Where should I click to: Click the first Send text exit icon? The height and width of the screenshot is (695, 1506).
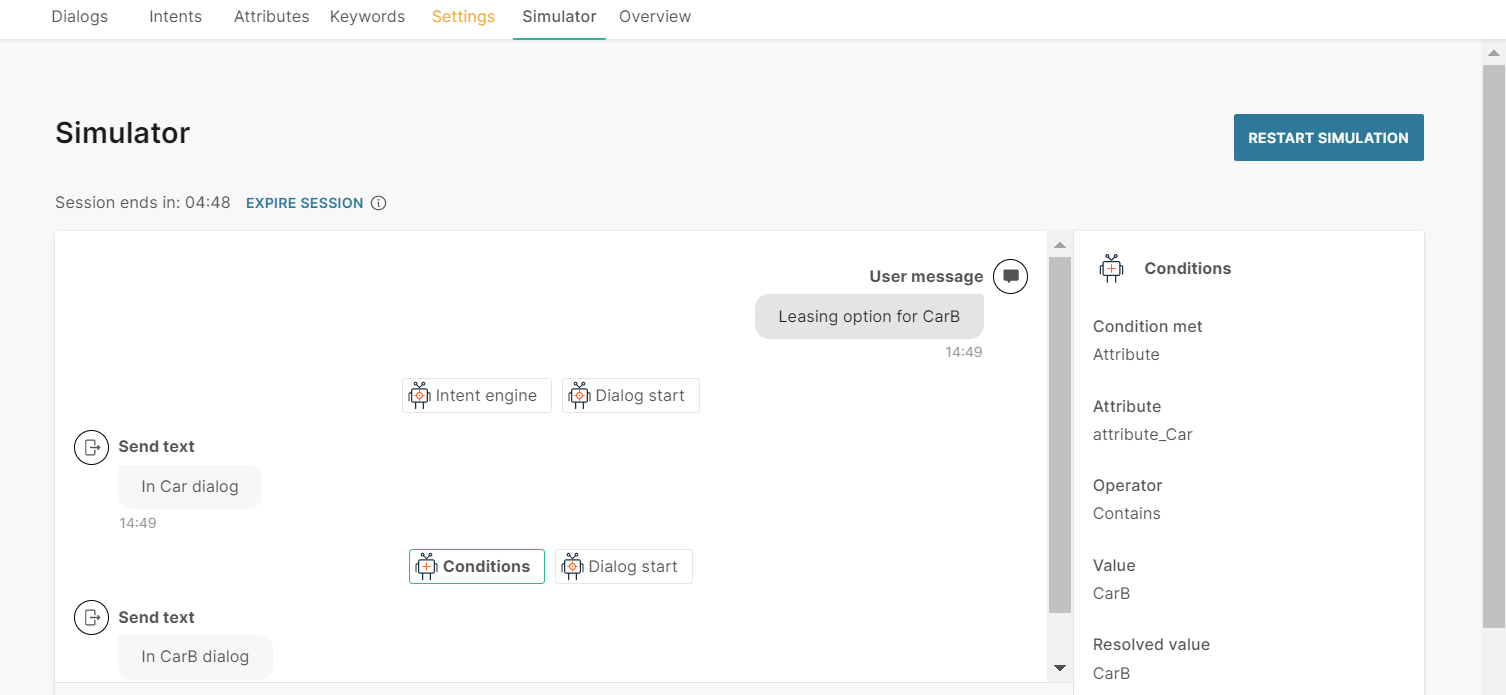tap(91, 447)
